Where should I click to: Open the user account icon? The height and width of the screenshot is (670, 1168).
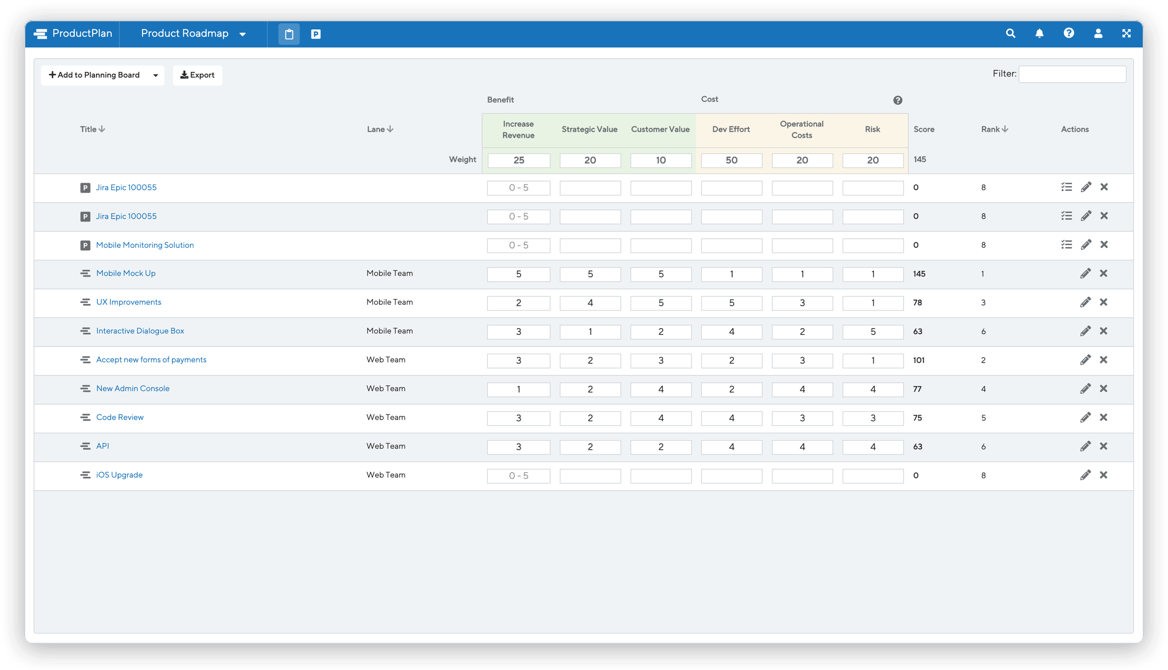tap(1098, 34)
